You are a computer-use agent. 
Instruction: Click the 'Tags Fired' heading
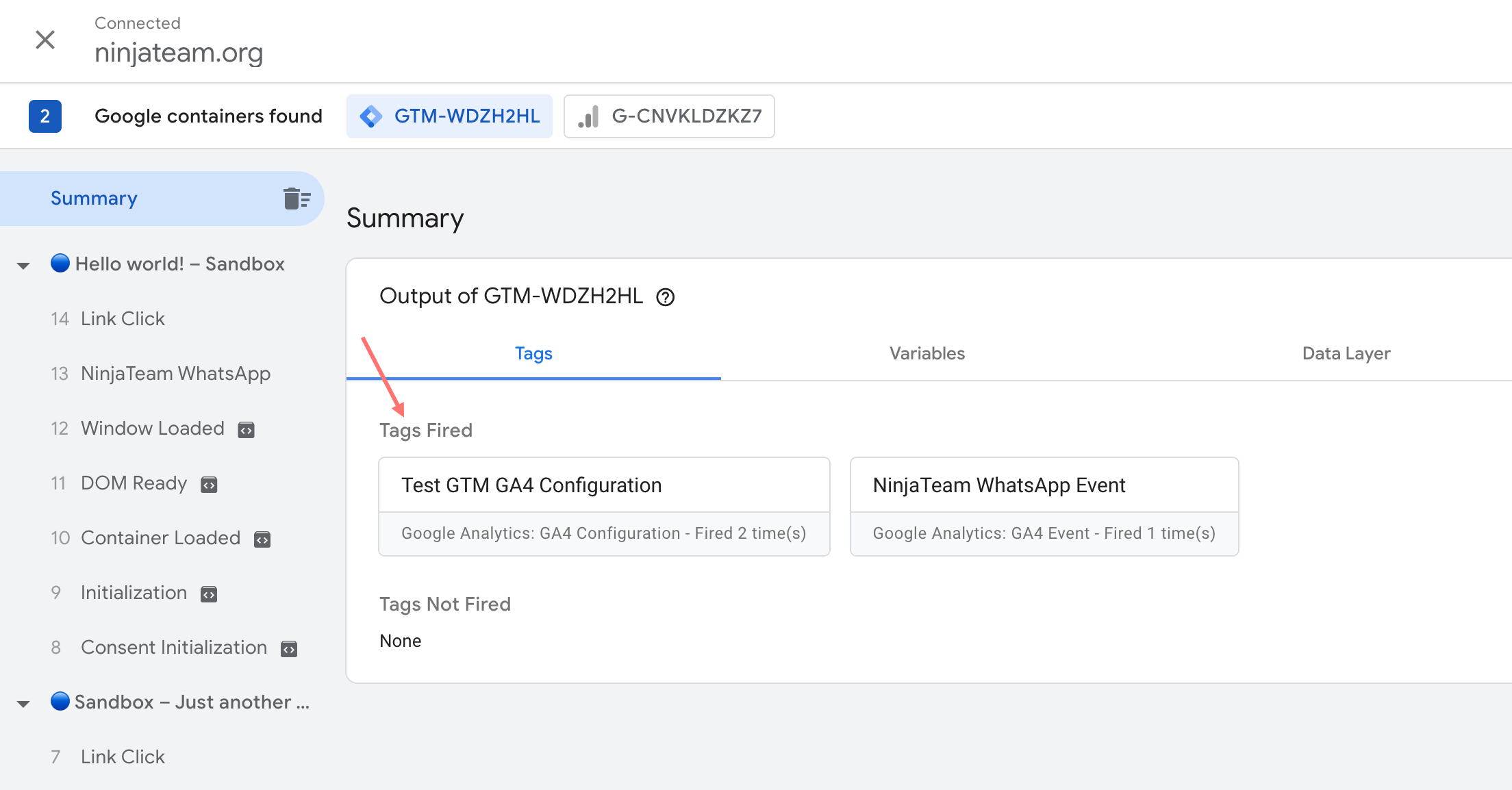pyautogui.click(x=426, y=431)
